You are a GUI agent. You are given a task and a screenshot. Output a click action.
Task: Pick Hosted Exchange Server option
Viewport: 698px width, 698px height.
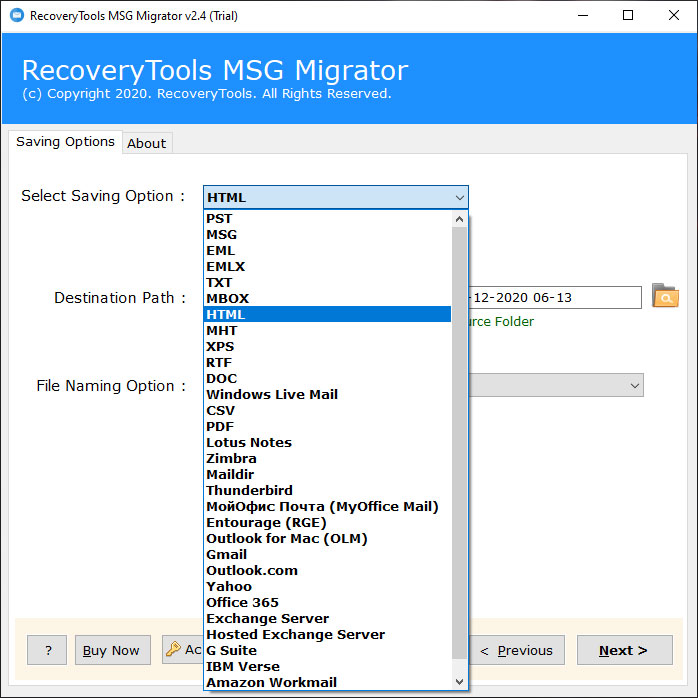point(327,635)
